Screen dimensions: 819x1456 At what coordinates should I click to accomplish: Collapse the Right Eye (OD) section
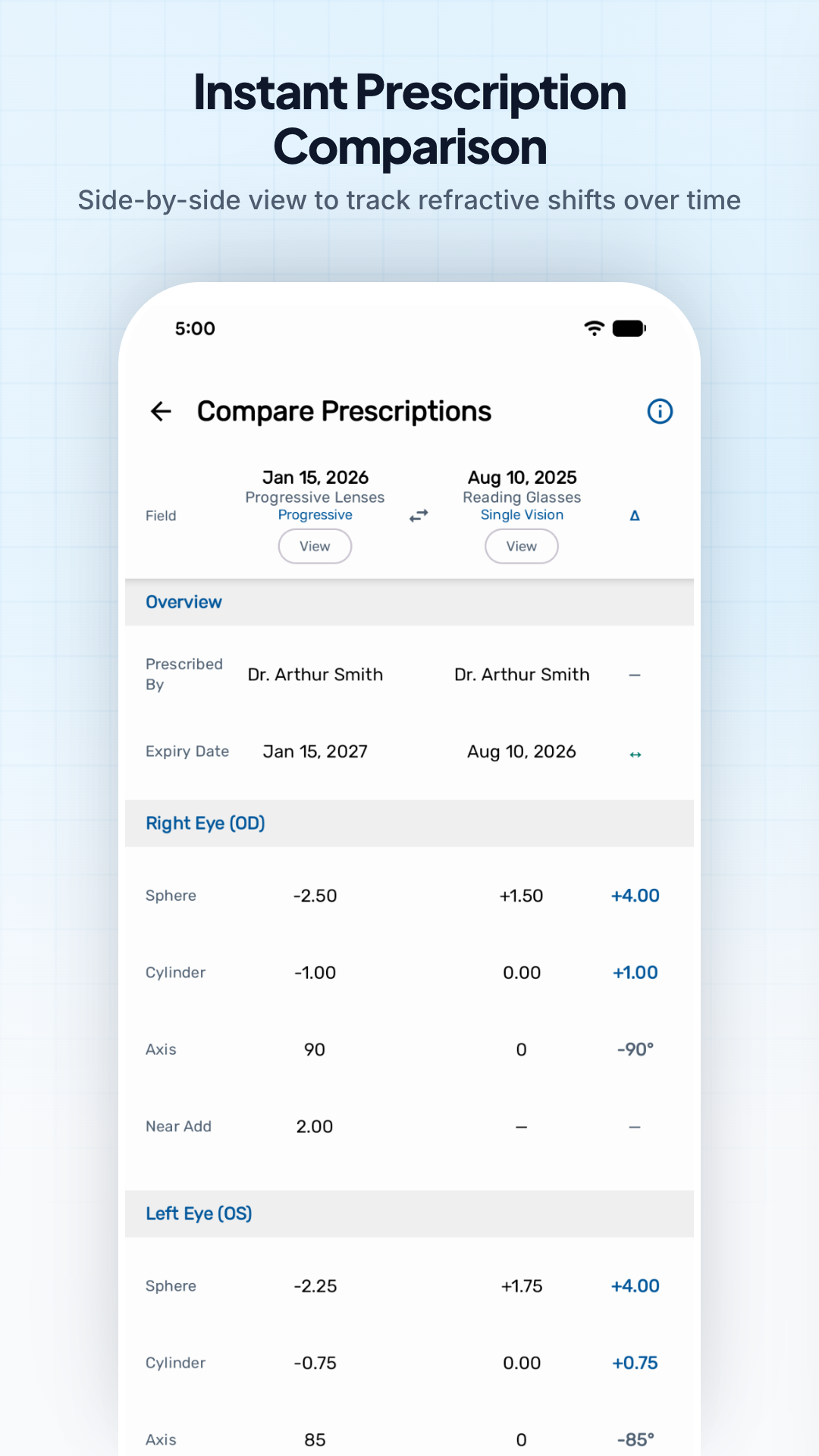coord(409,824)
